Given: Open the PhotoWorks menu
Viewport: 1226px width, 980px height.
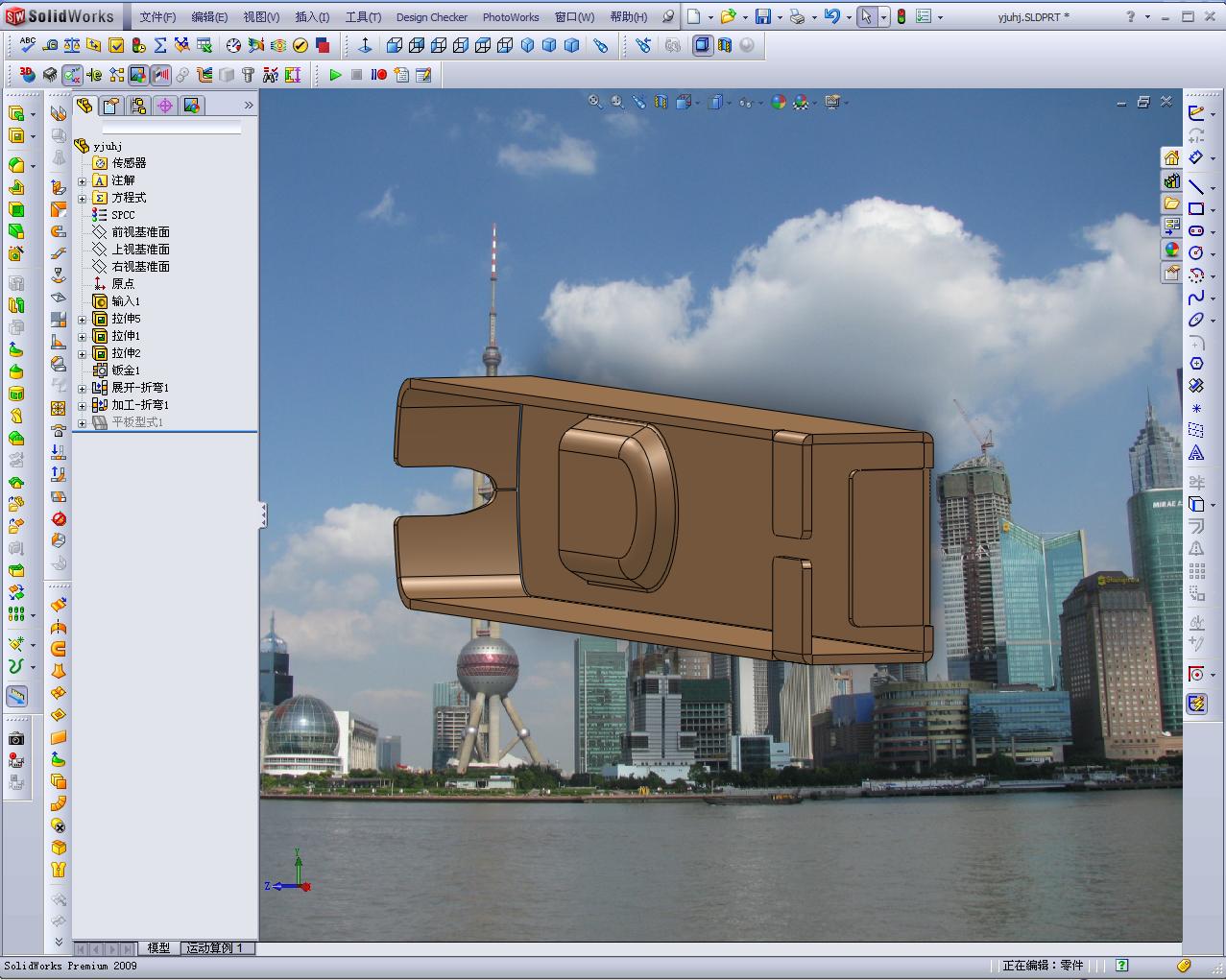Looking at the screenshot, I should [511, 17].
